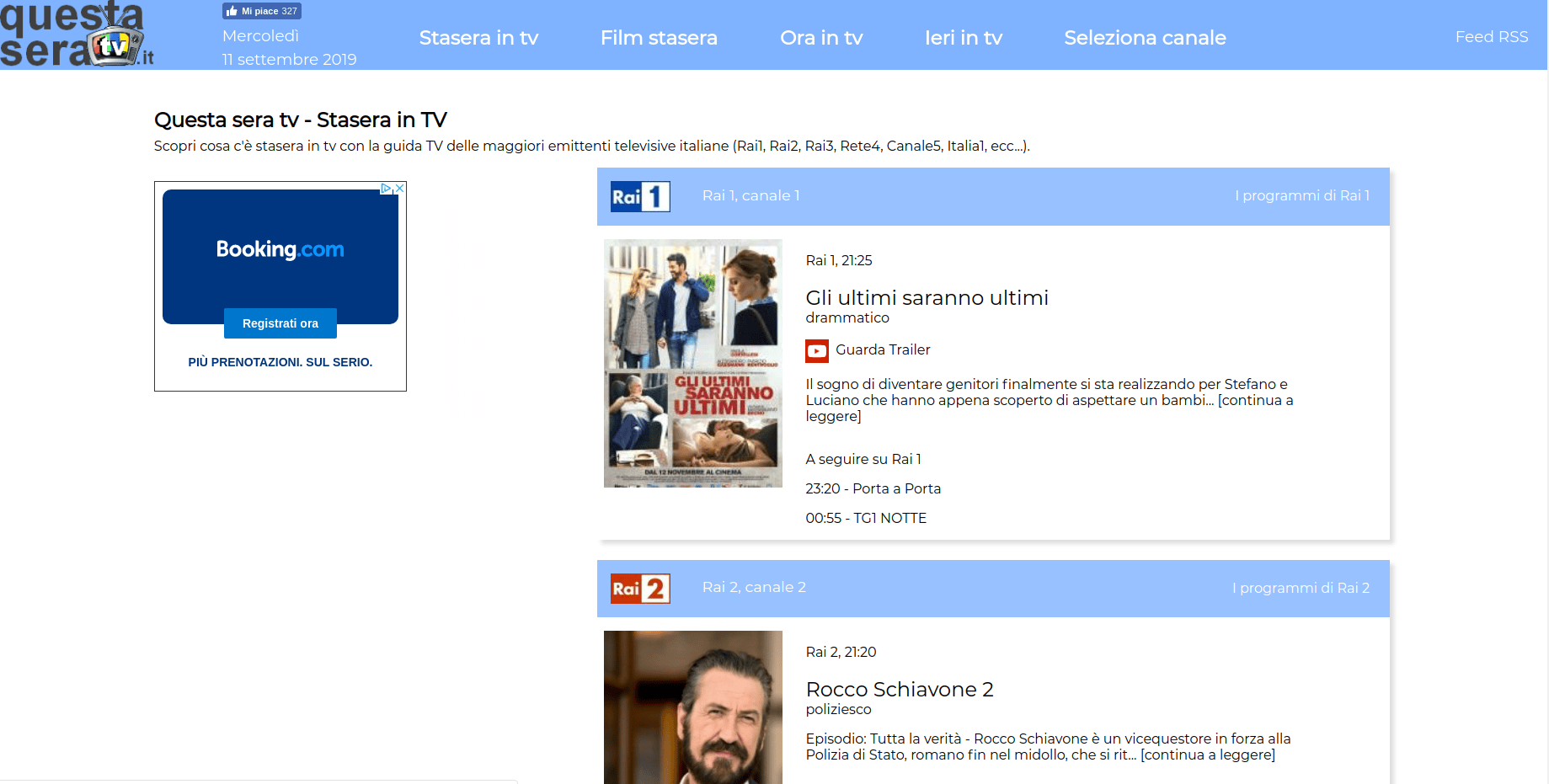Click the Rai 2 channel logo
The height and width of the screenshot is (784, 1549).
click(x=640, y=588)
